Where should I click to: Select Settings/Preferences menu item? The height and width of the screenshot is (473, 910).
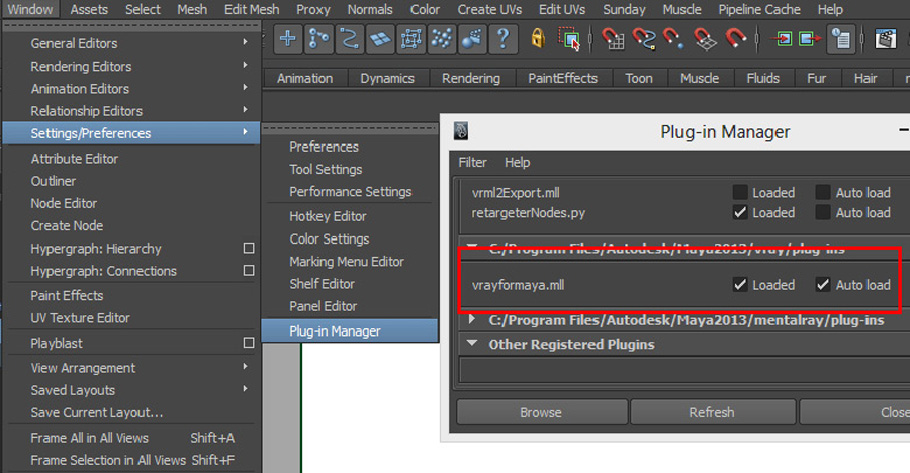[x=131, y=133]
